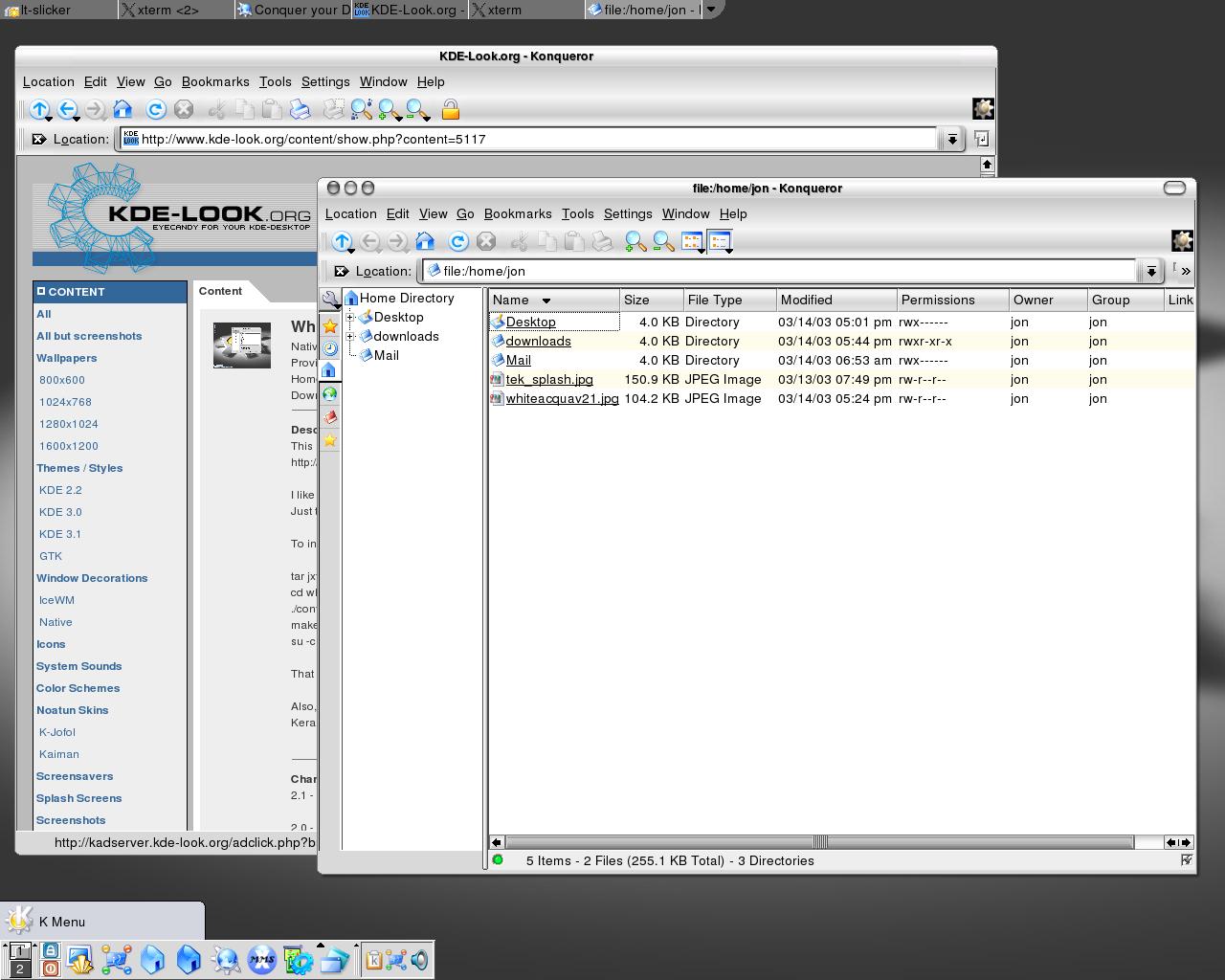Click the wallpaper thumbnail on KDE-Look page
The image size is (1225, 980).
(242, 345)
